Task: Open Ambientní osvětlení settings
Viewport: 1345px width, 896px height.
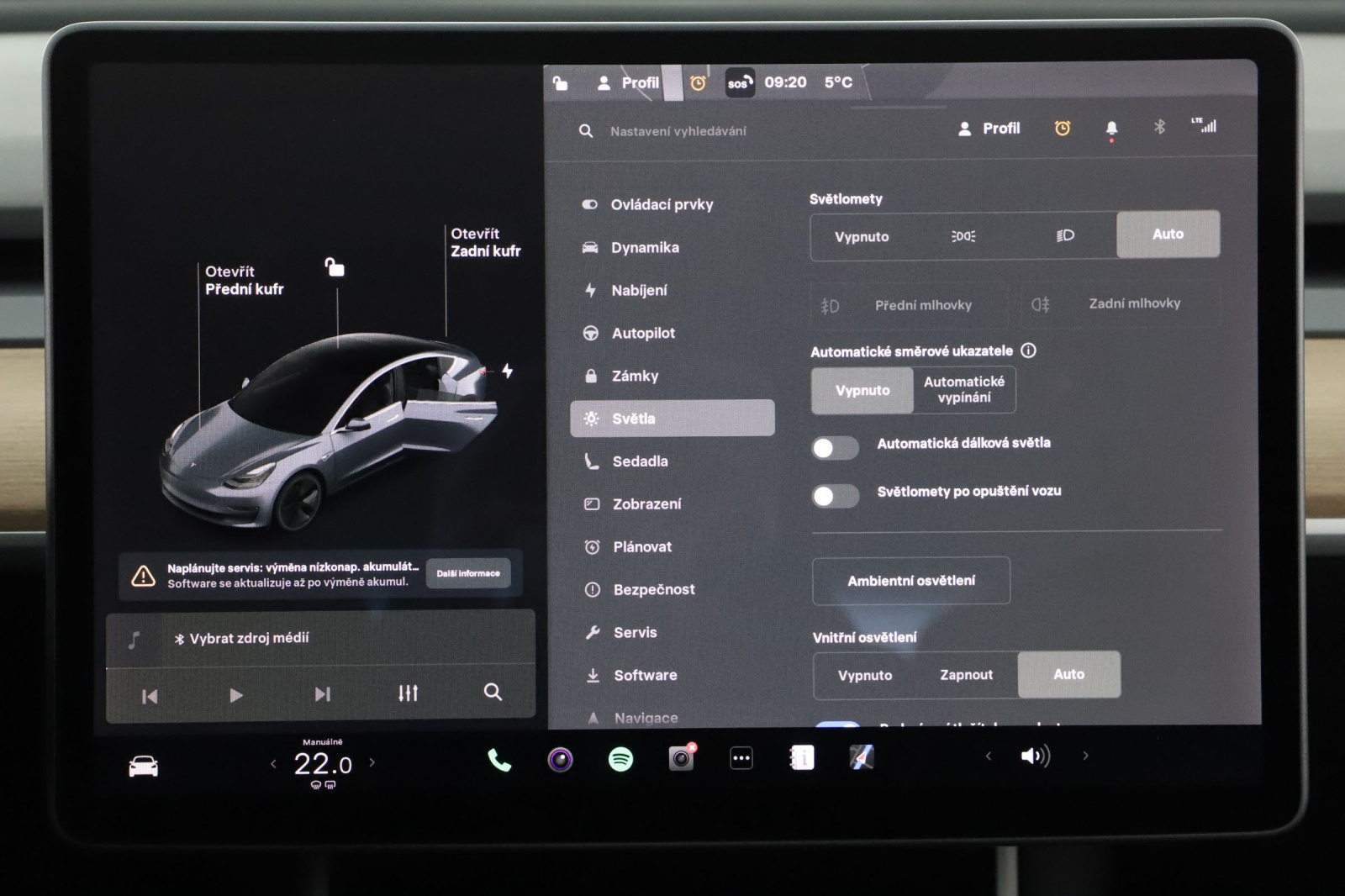Action: [911, 581]
